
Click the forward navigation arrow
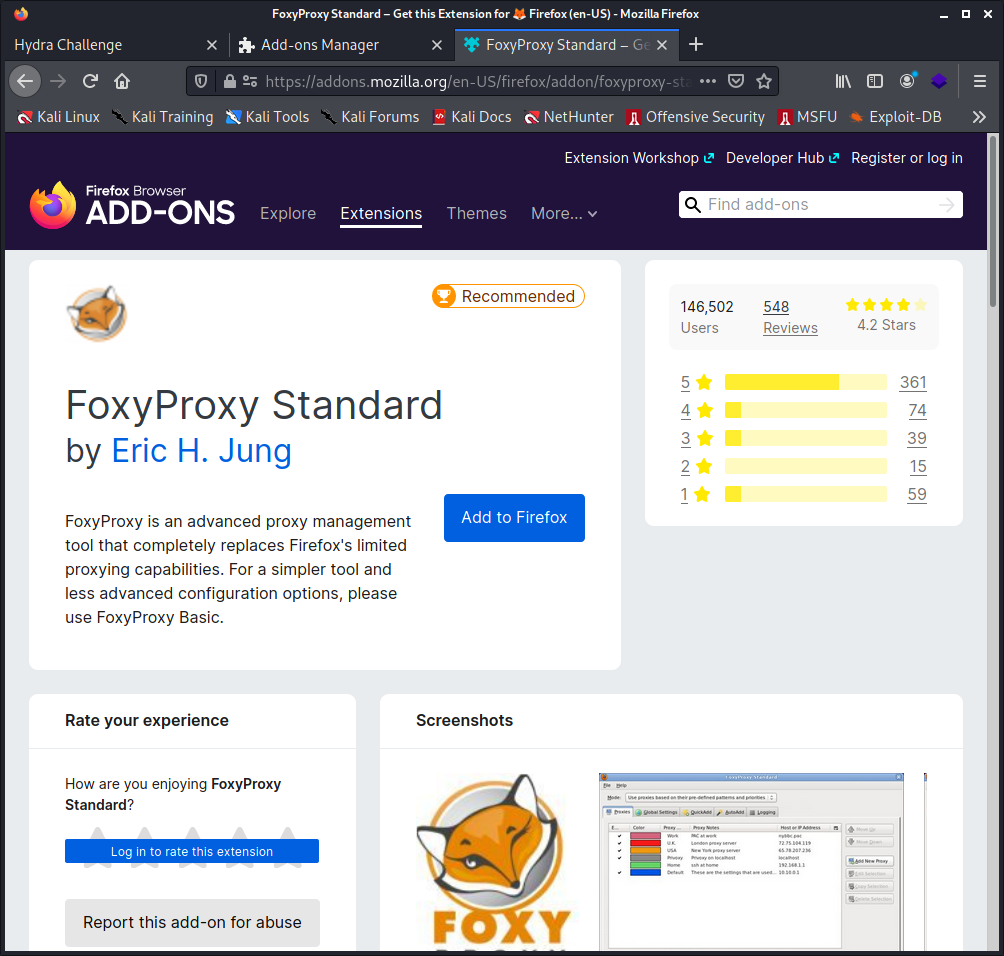tap(58, 81)
